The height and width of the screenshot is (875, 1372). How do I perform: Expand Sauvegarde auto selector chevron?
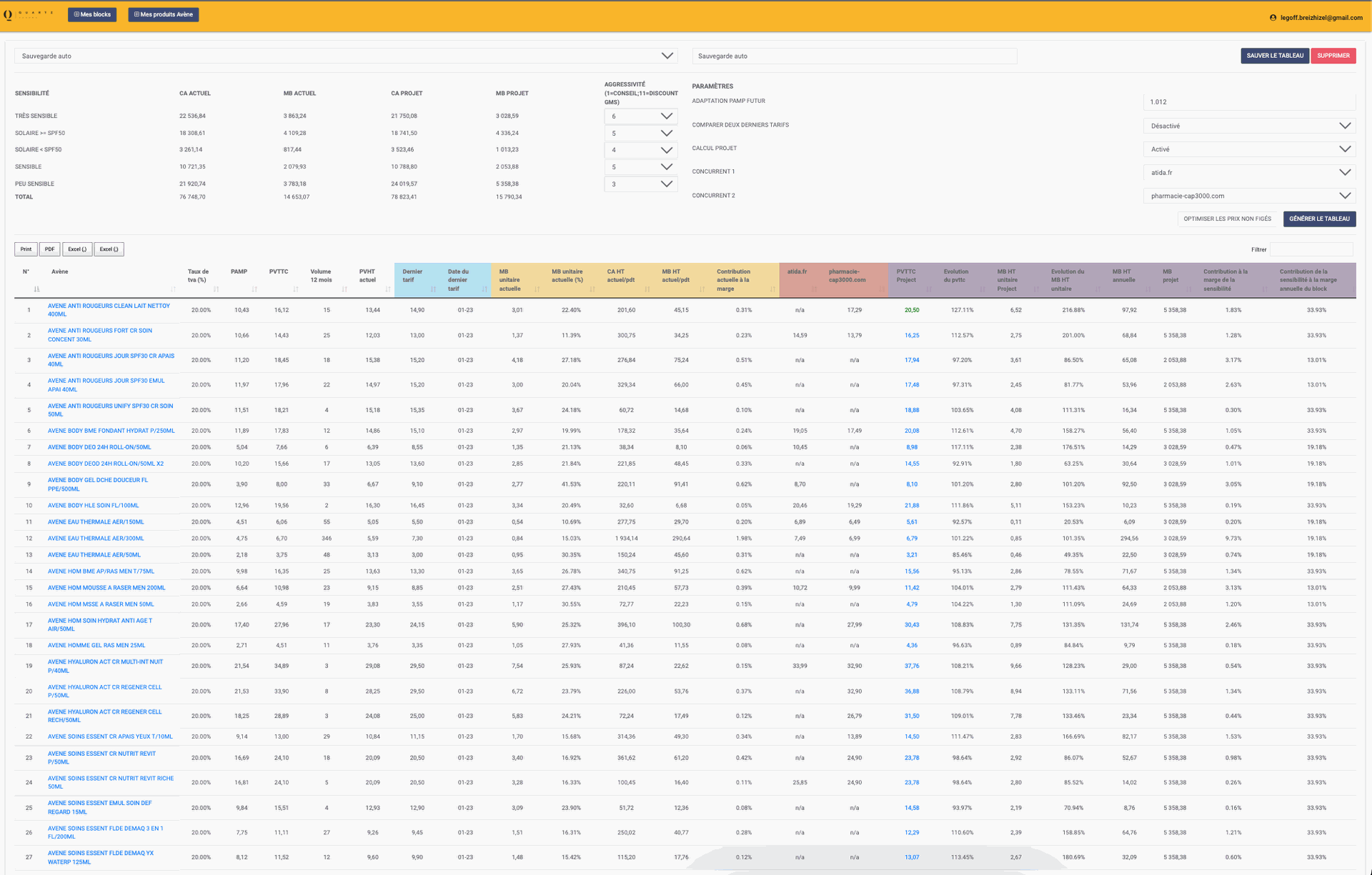(x=667, y=56)
